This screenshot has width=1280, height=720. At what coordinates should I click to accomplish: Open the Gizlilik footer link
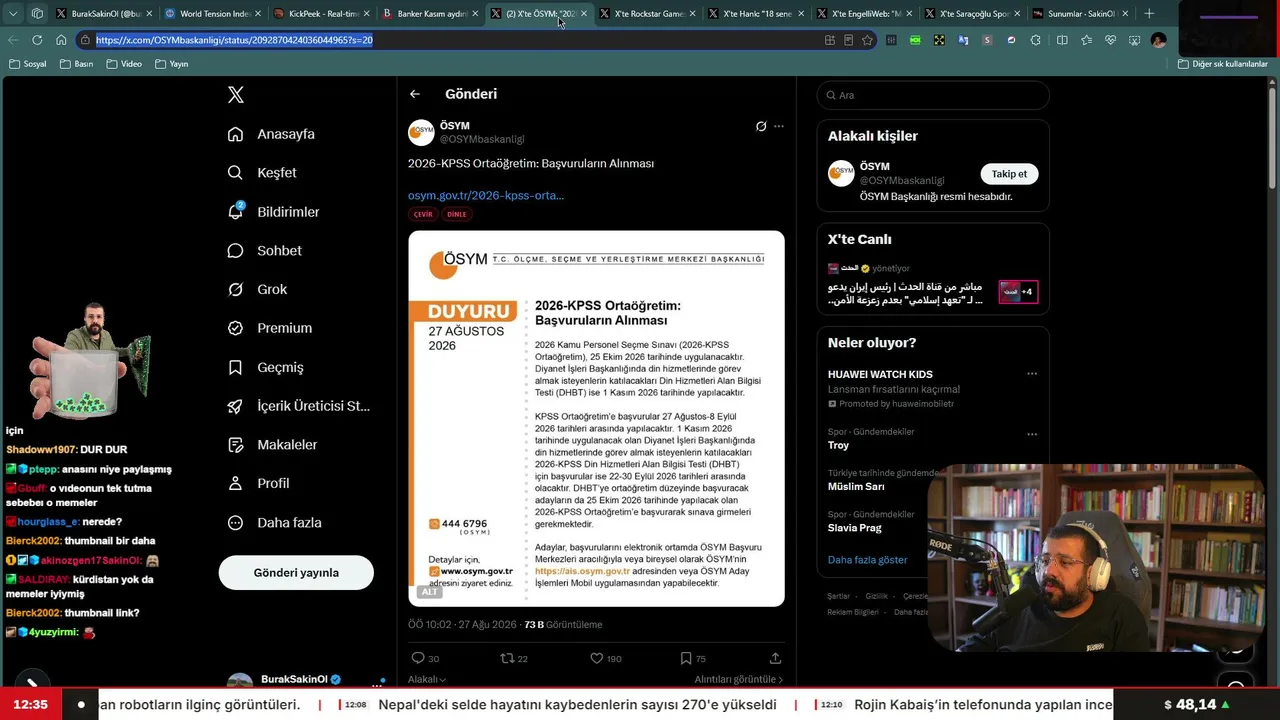point(877,596)
